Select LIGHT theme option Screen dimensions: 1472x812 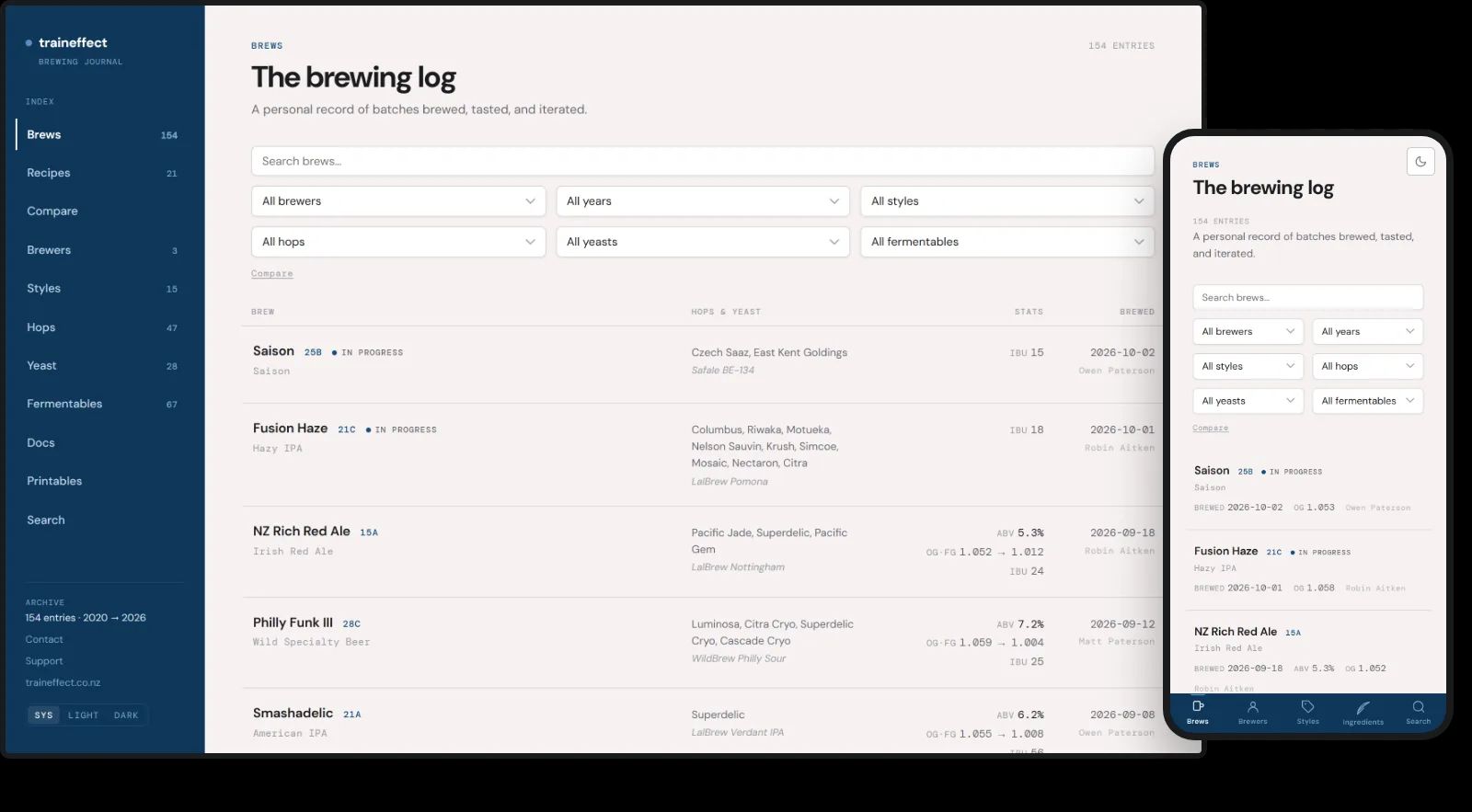coord(83,715)
